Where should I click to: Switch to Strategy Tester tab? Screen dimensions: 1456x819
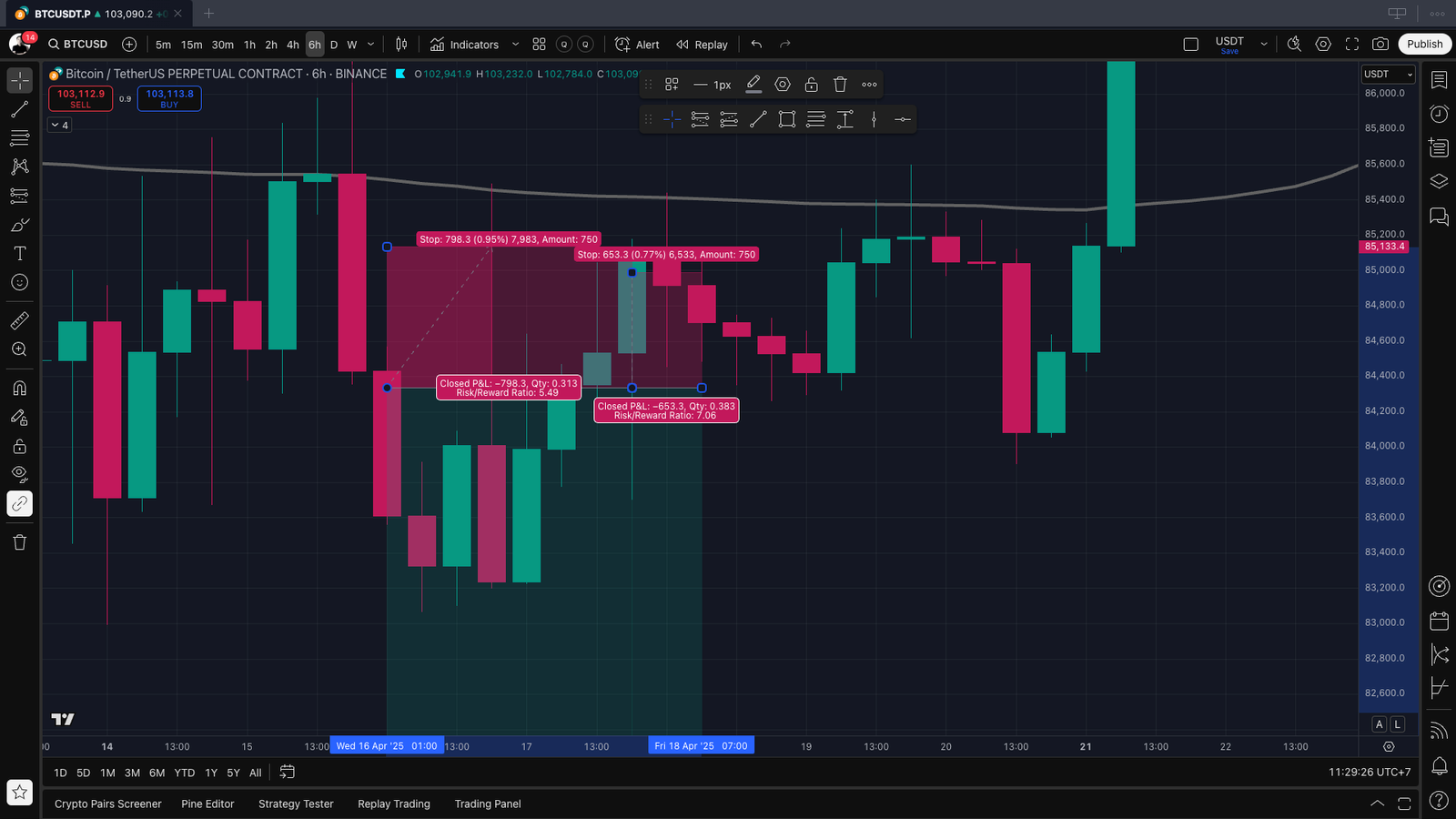296,804
